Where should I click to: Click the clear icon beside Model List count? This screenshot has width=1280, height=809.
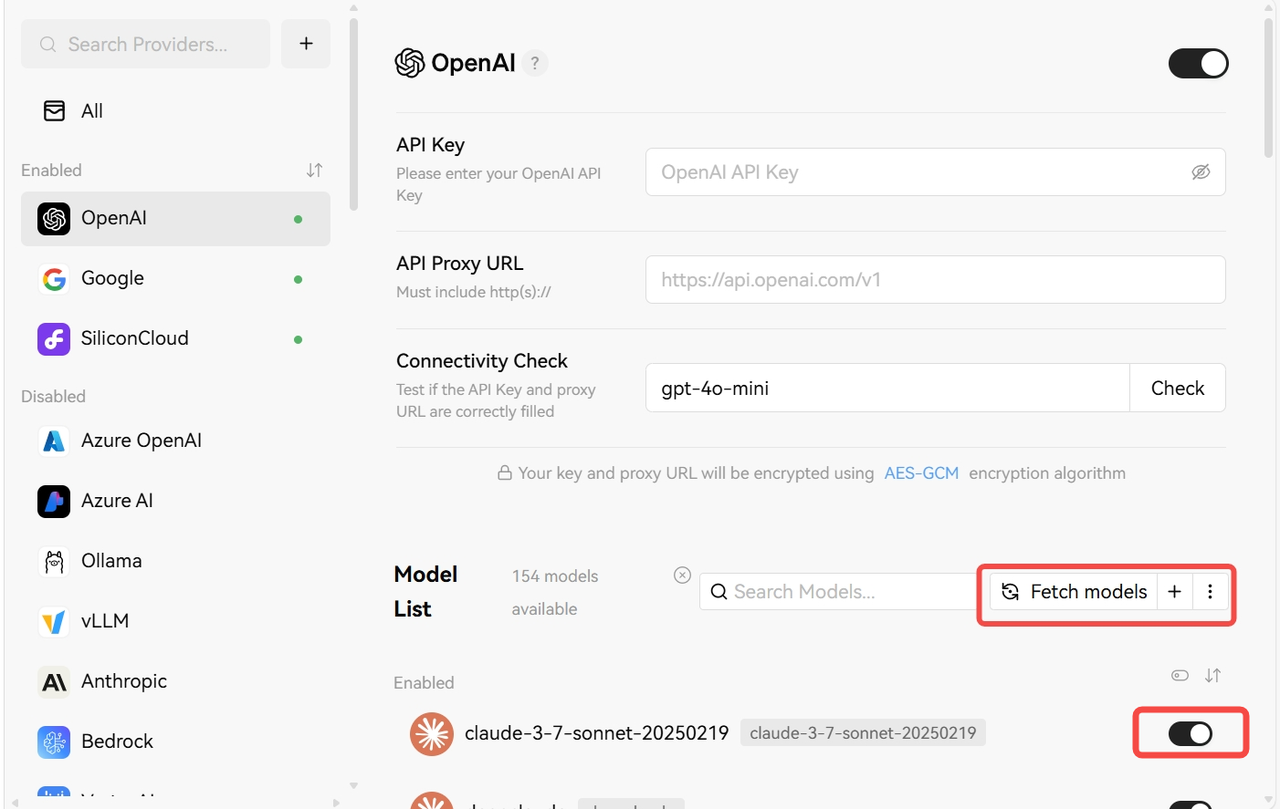tap(682, 575)
